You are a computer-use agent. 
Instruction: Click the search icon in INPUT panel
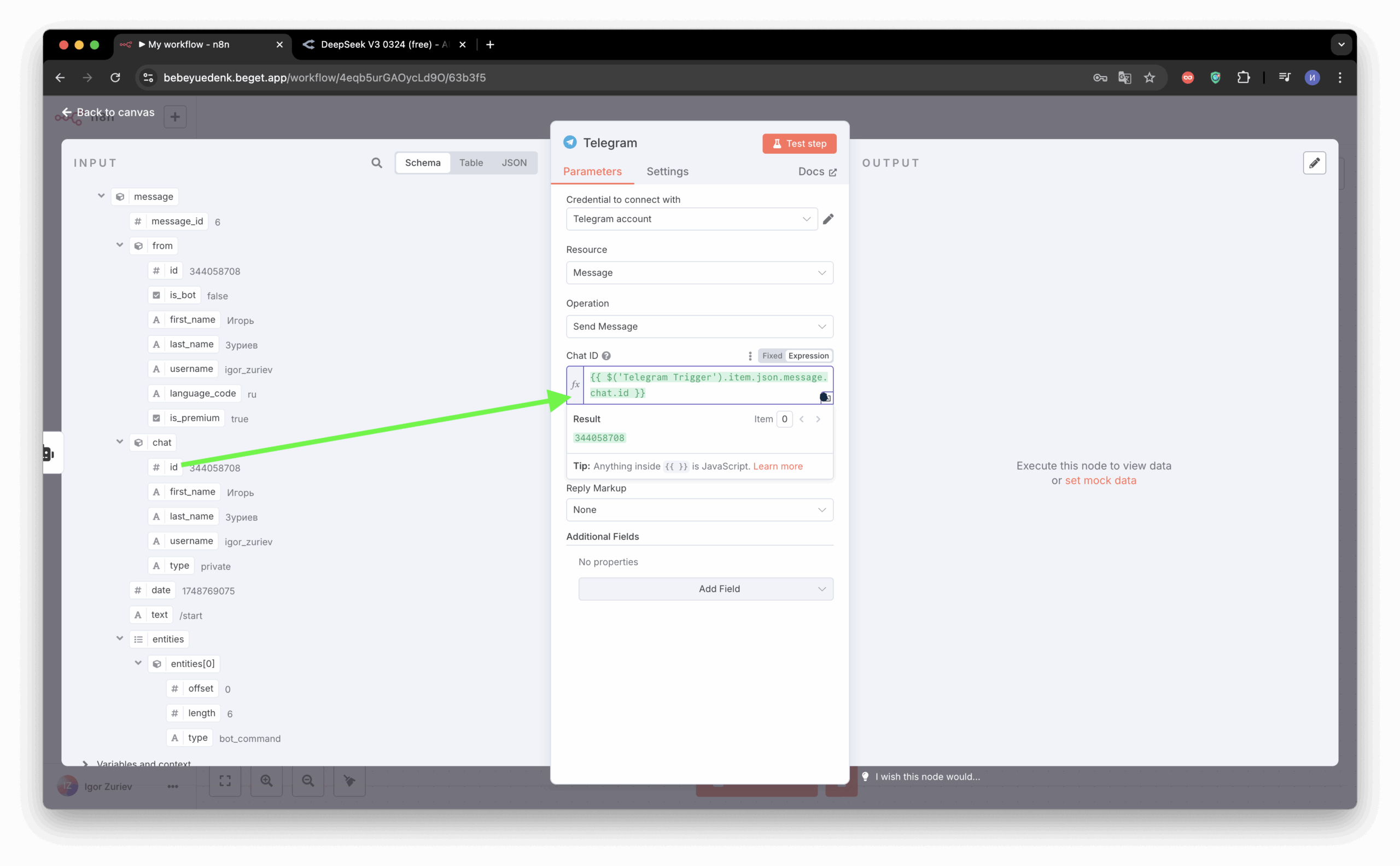click(x=376, y=163)
